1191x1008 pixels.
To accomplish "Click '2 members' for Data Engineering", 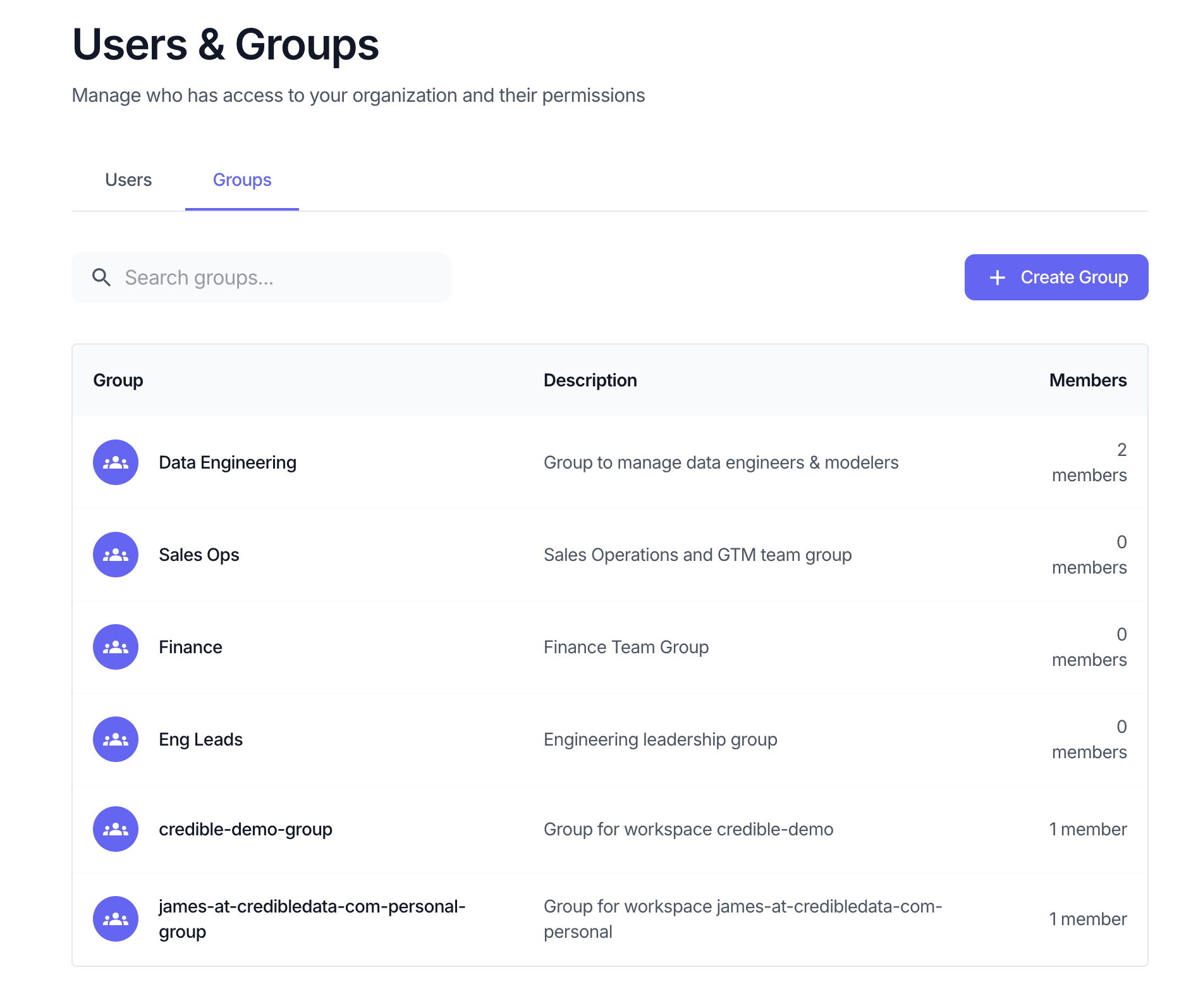I will [1089, 462].
